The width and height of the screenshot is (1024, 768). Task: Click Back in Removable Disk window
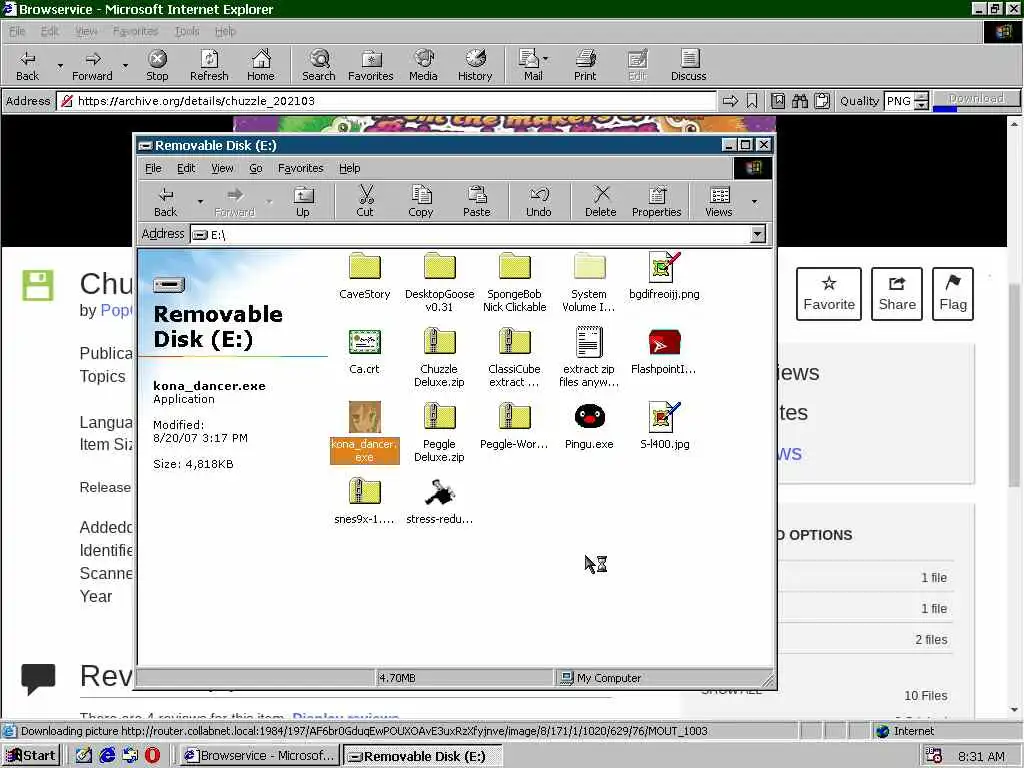(165, 201)
